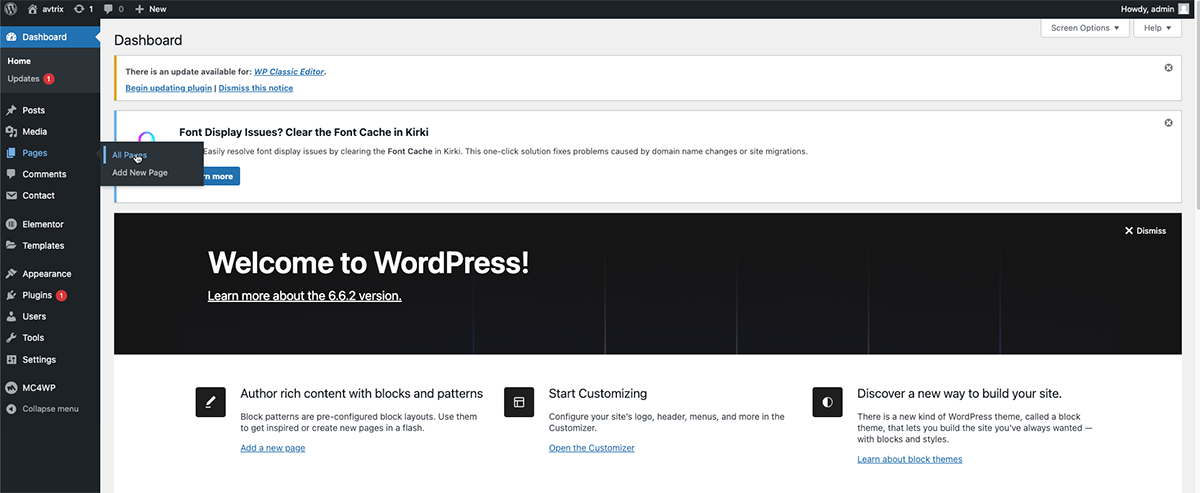Open Posts via the pushpin icon

(11, 110)
